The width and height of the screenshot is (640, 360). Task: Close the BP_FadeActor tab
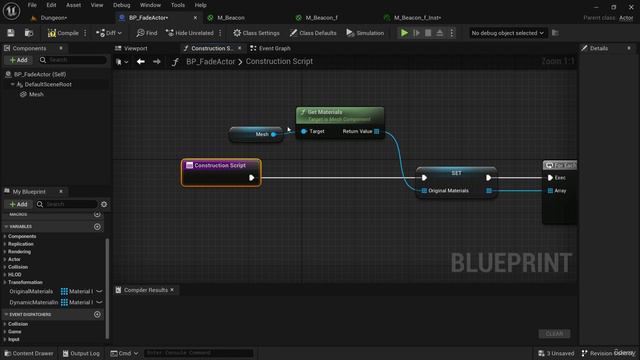195,18
